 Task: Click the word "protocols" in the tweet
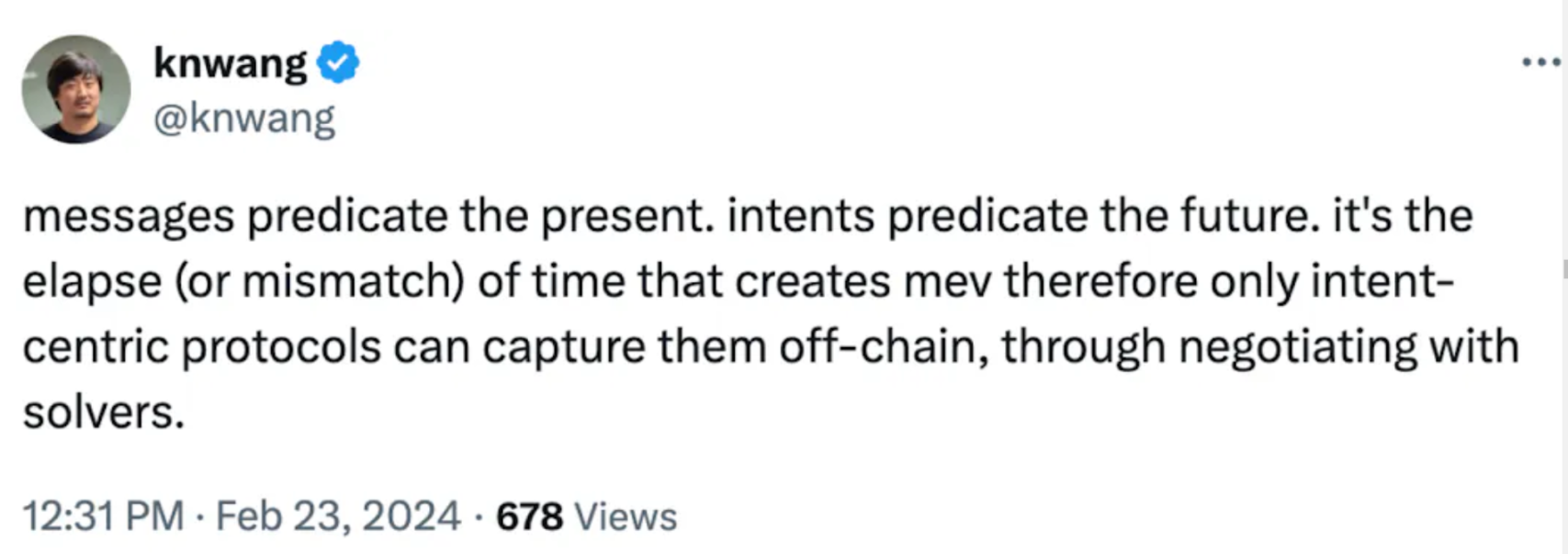[280, 347]
